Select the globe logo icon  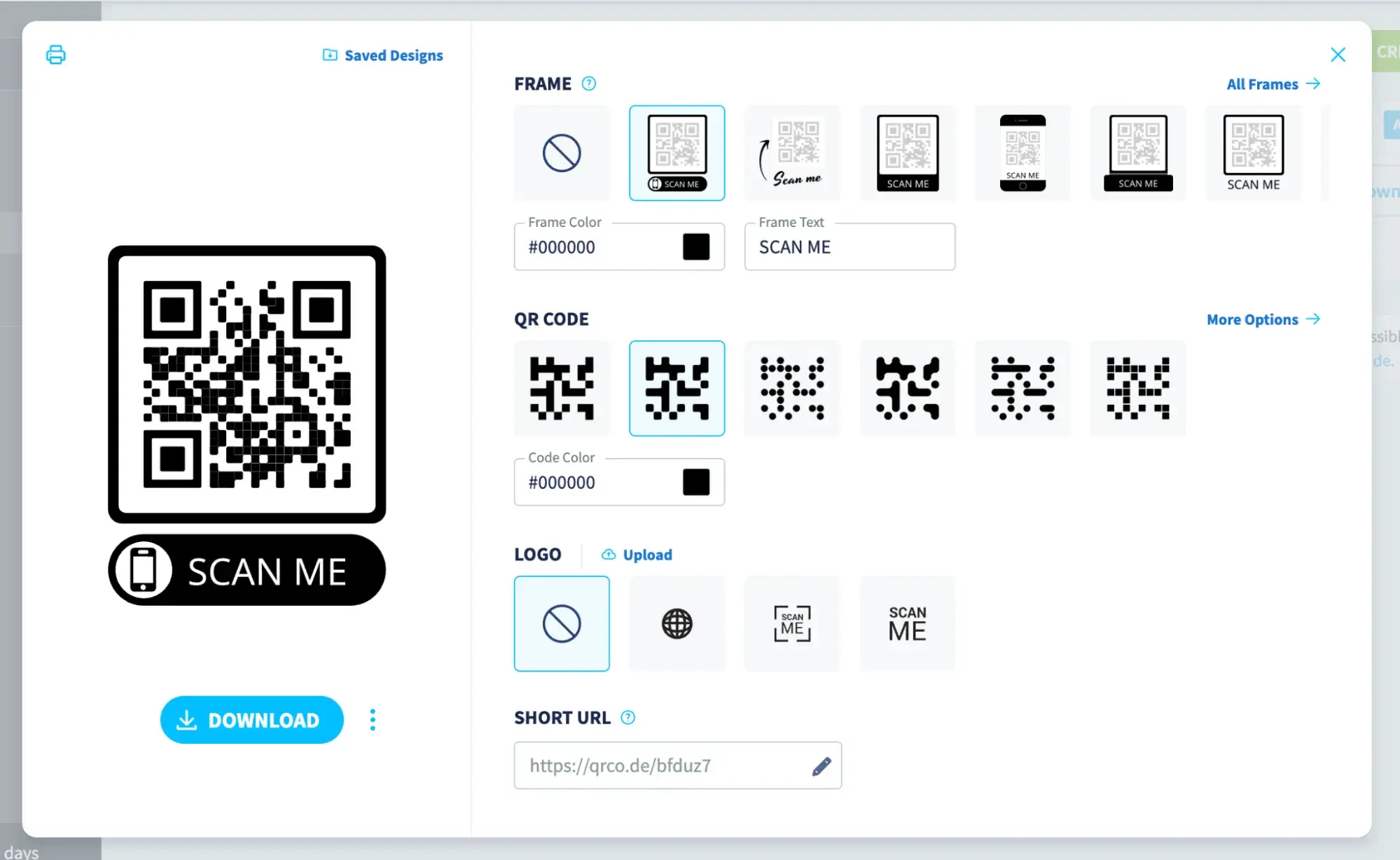677,623
